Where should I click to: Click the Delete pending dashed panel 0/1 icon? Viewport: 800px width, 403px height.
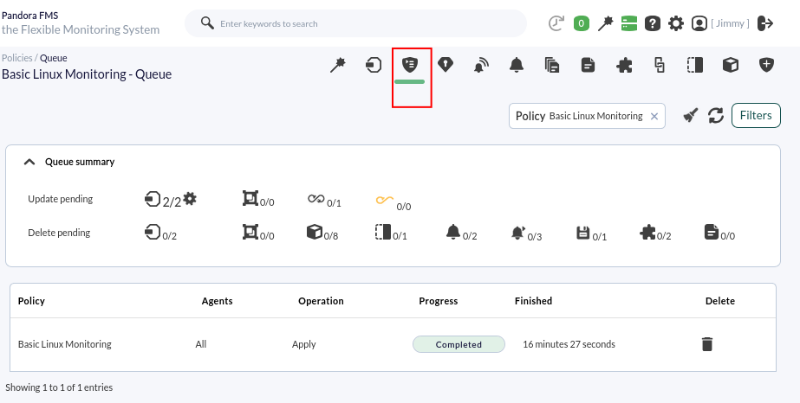383,232
